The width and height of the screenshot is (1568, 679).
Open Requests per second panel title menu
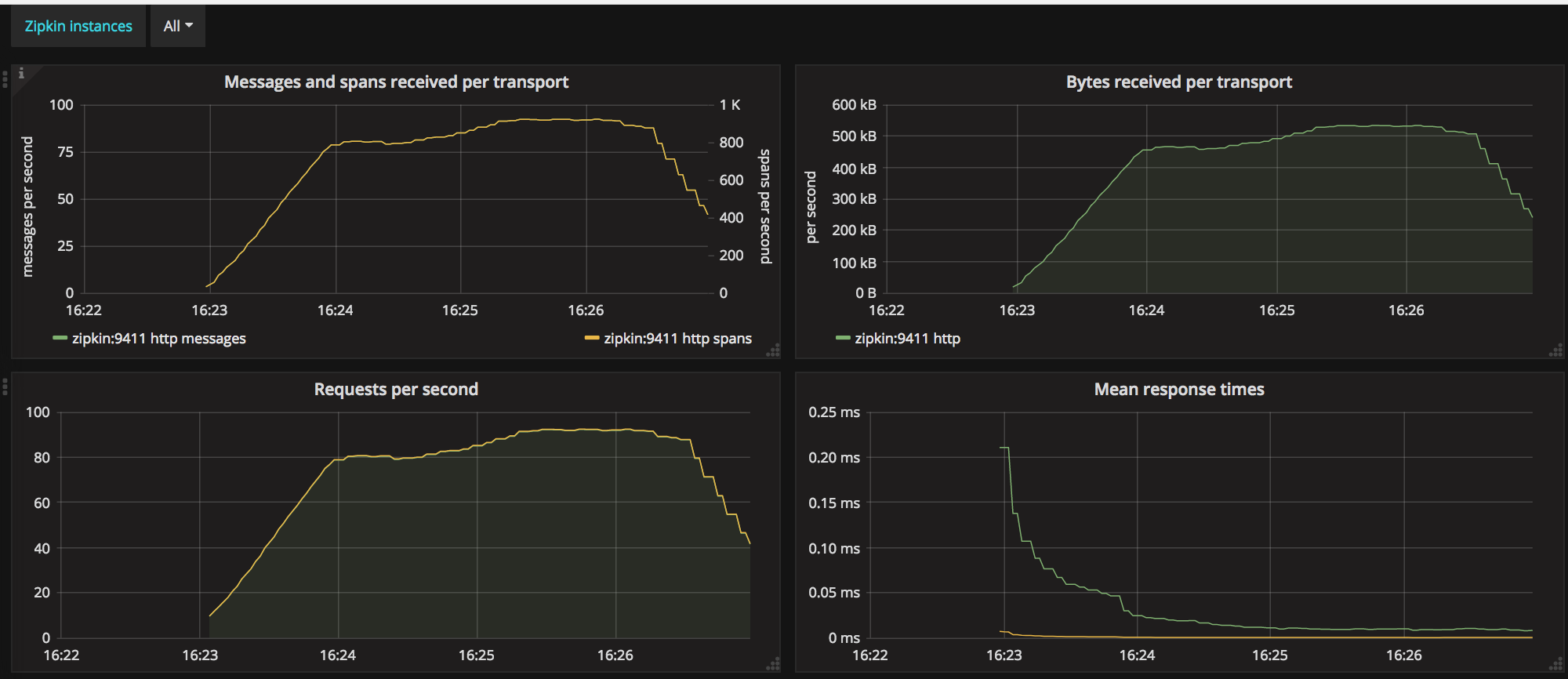click(x=396, y=390)
